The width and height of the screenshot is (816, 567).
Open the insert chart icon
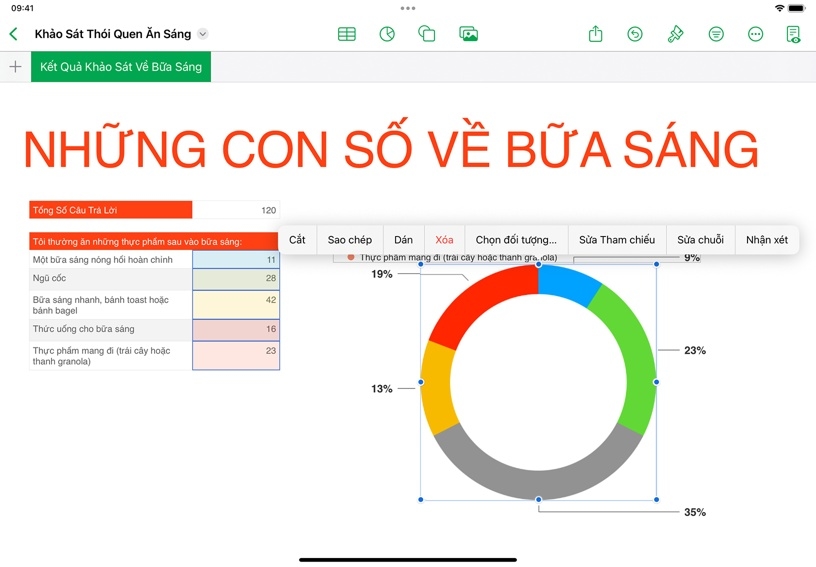pyautogui.click(x=387, y=34)
